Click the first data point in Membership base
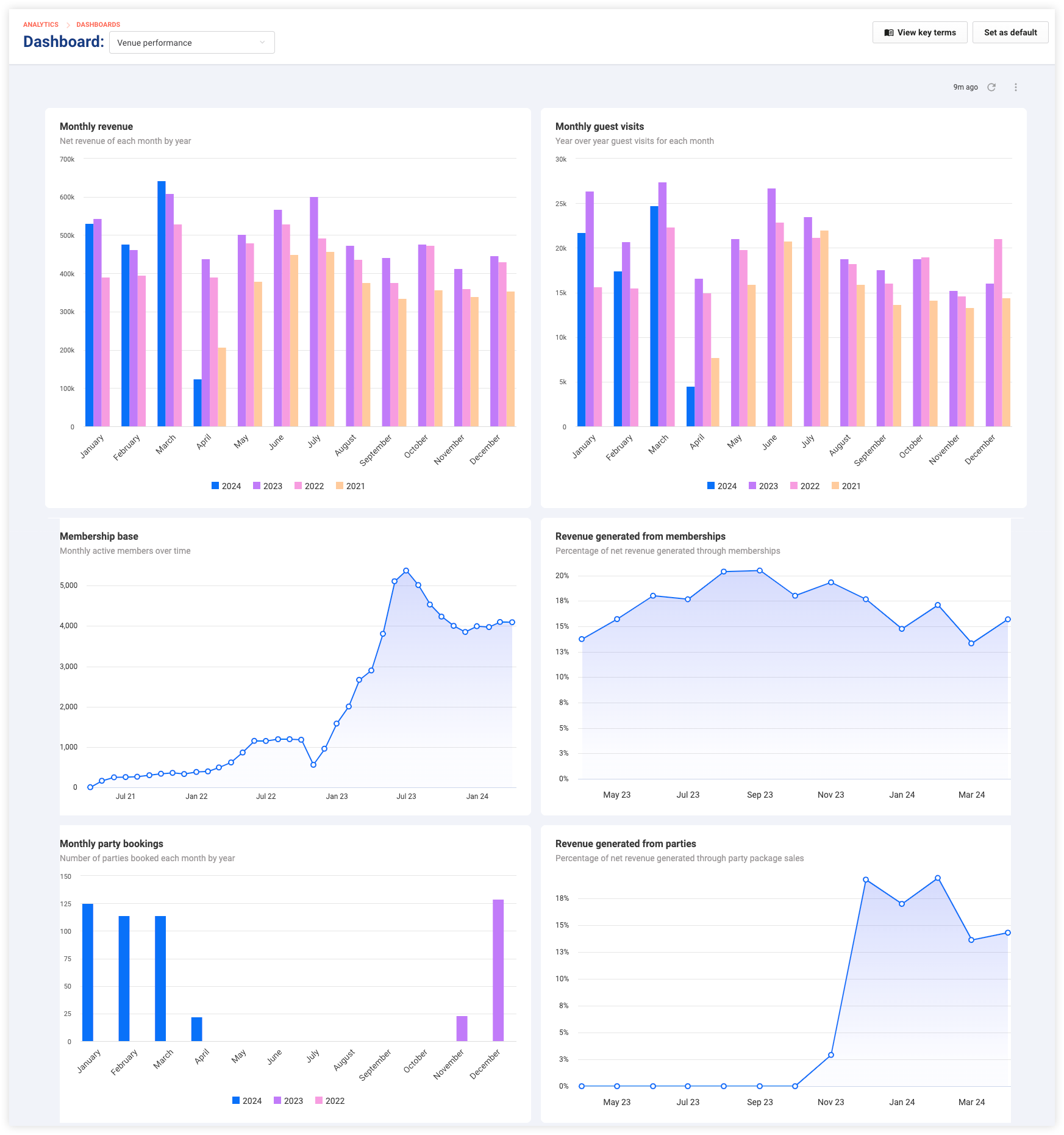This screenshot has height=1135, width=1064. click(90, 787)
